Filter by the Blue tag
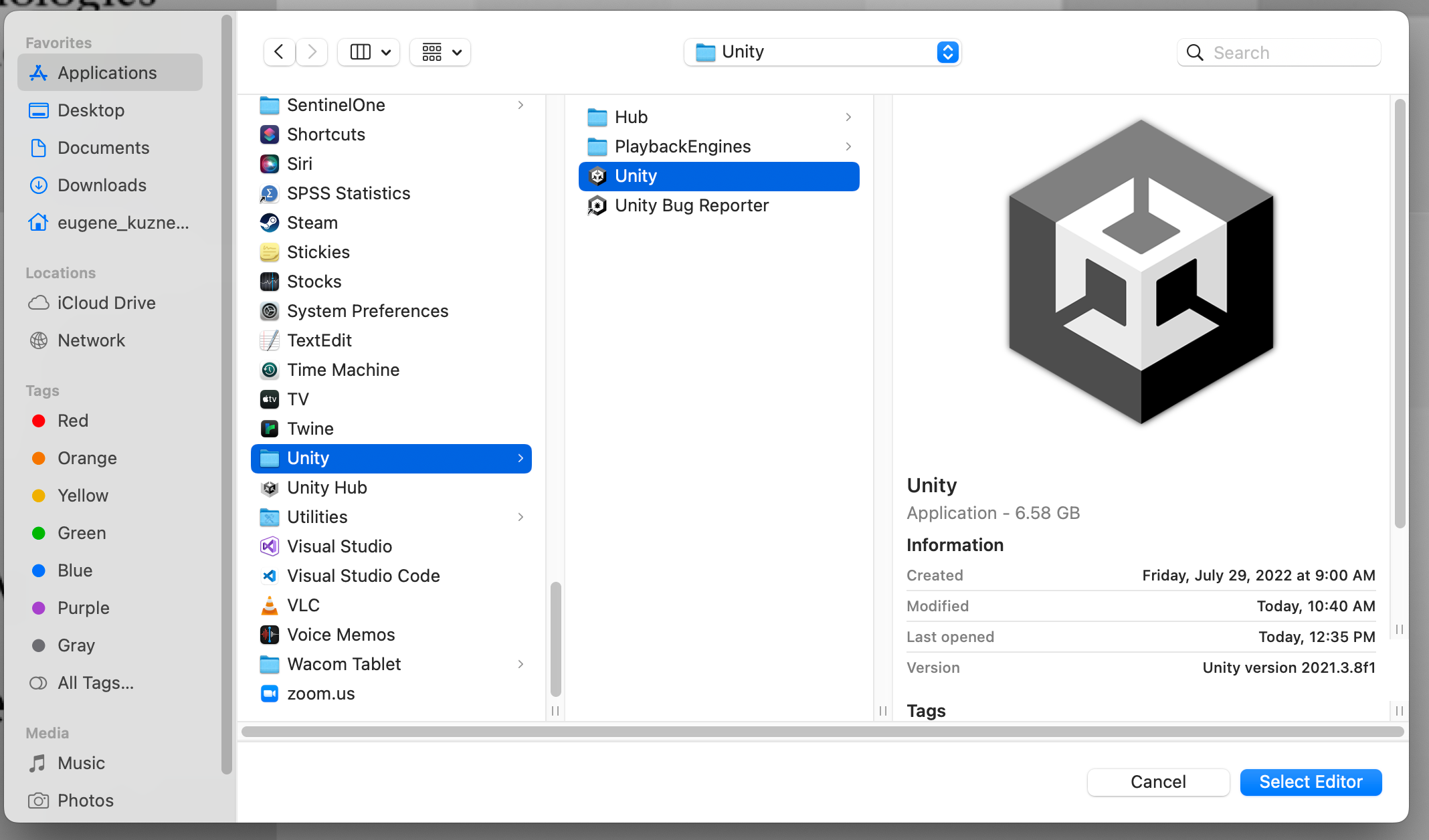The height and width of the screenshot is (840, 1429). (x=110, y=570)
